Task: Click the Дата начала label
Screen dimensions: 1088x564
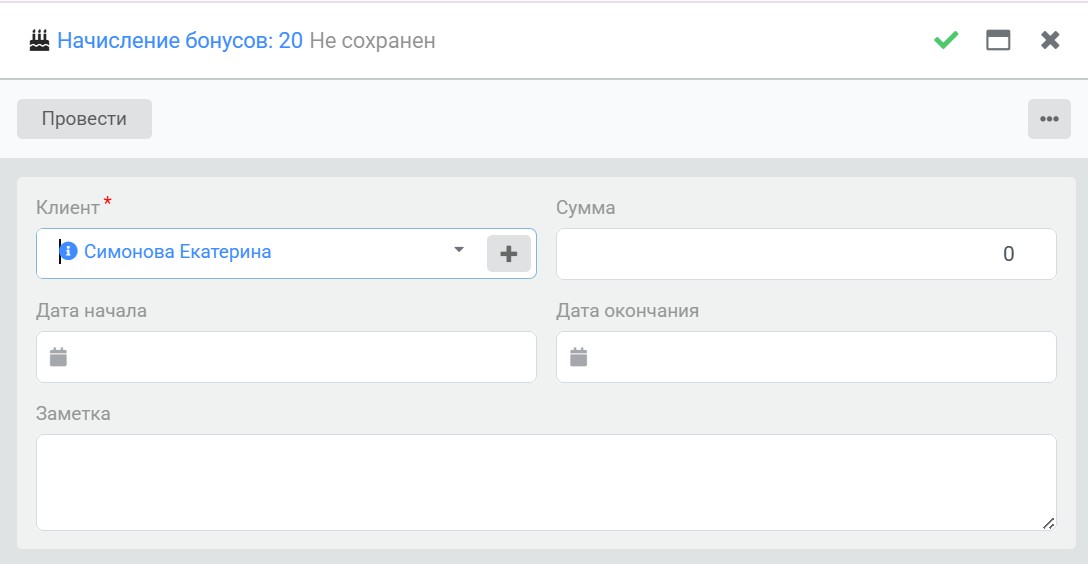Action: click(92, 310)
